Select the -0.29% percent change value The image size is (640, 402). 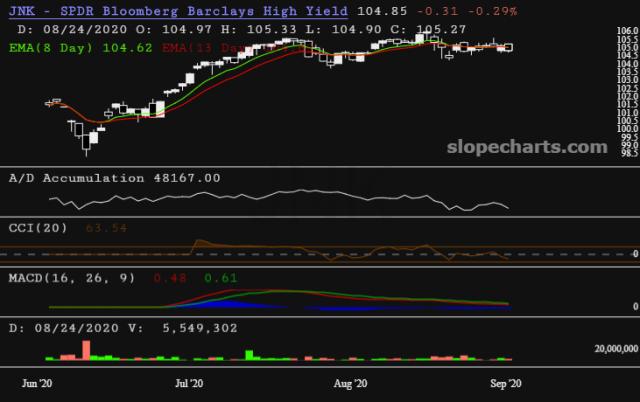(x=493, y=11)
